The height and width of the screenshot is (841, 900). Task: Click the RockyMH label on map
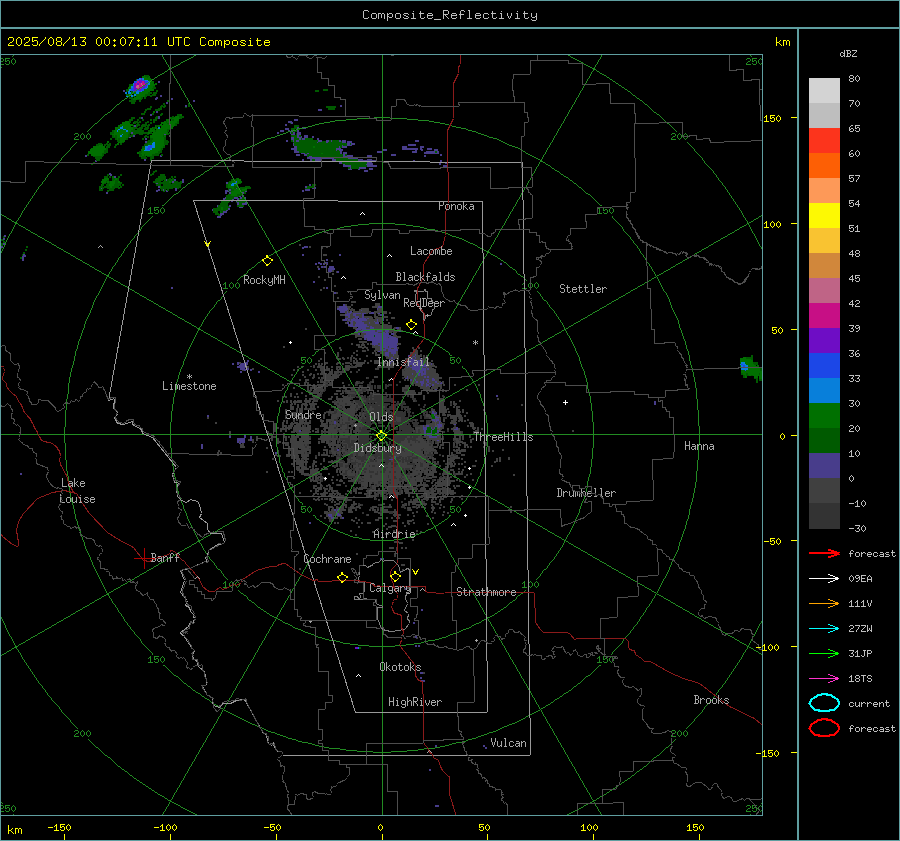click(x=264, y=280)
